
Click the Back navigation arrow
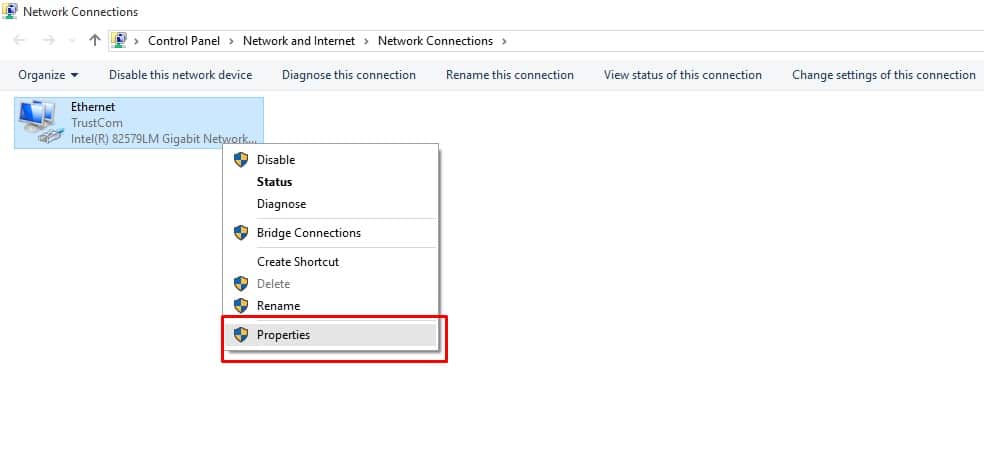tap(21, 41)
